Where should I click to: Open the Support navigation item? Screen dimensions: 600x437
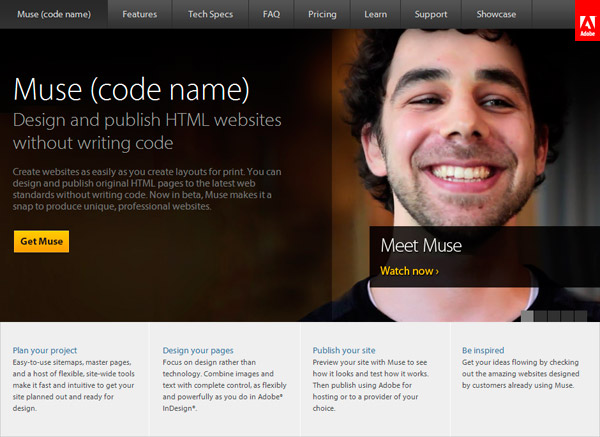(x=431, y=15)
